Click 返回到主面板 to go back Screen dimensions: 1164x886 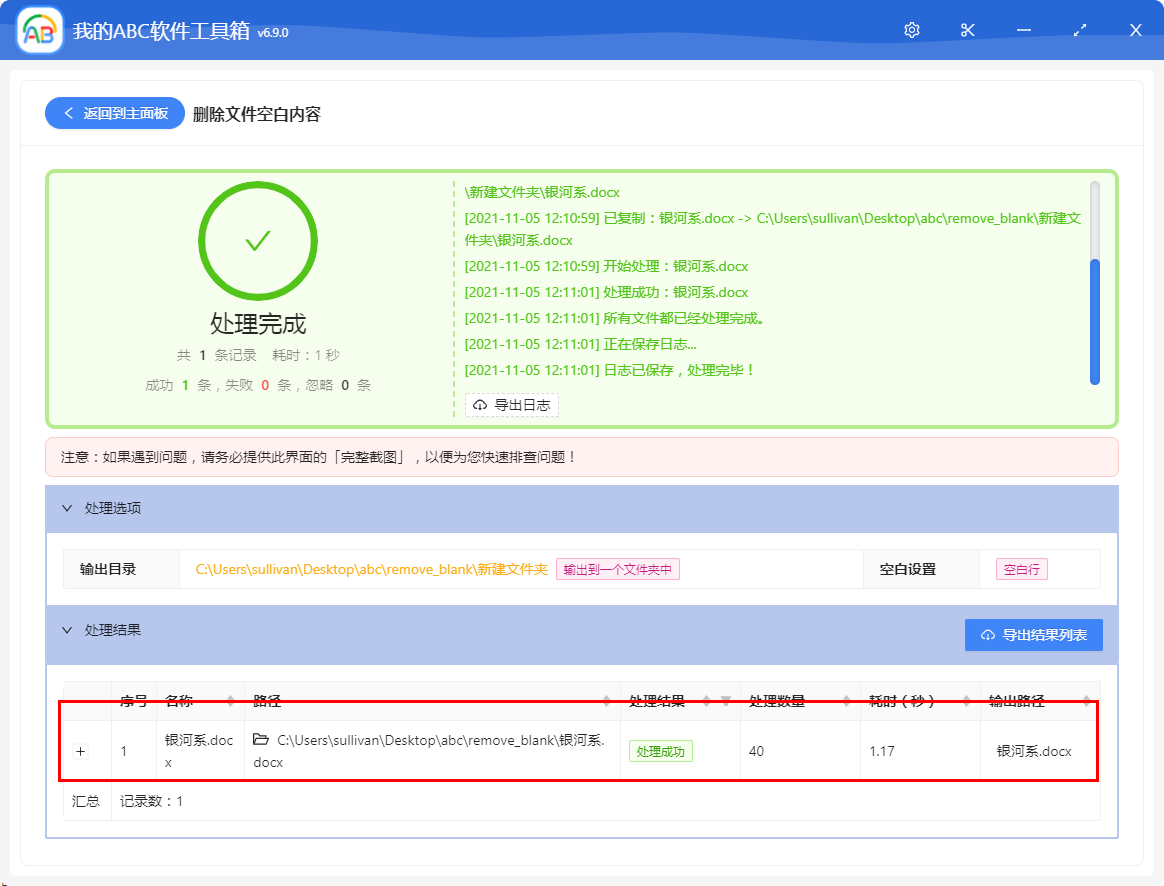point(113,113)
